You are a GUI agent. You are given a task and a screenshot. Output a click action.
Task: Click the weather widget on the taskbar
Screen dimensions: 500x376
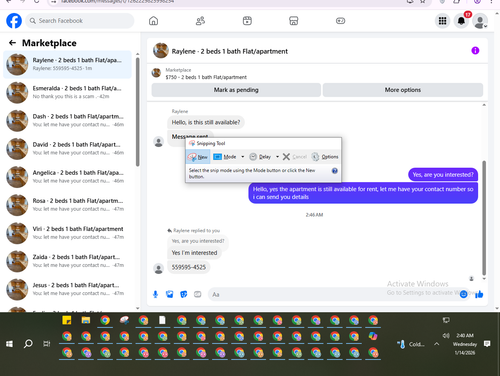(411, 344)
